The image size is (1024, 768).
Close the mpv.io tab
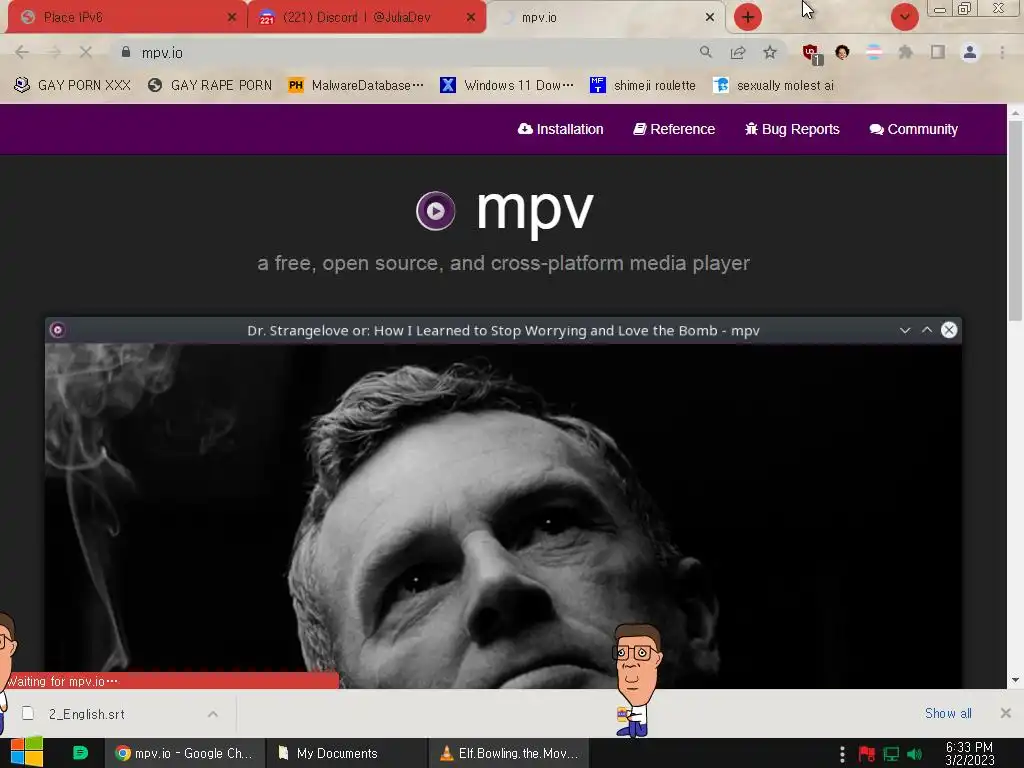(710, 18)
